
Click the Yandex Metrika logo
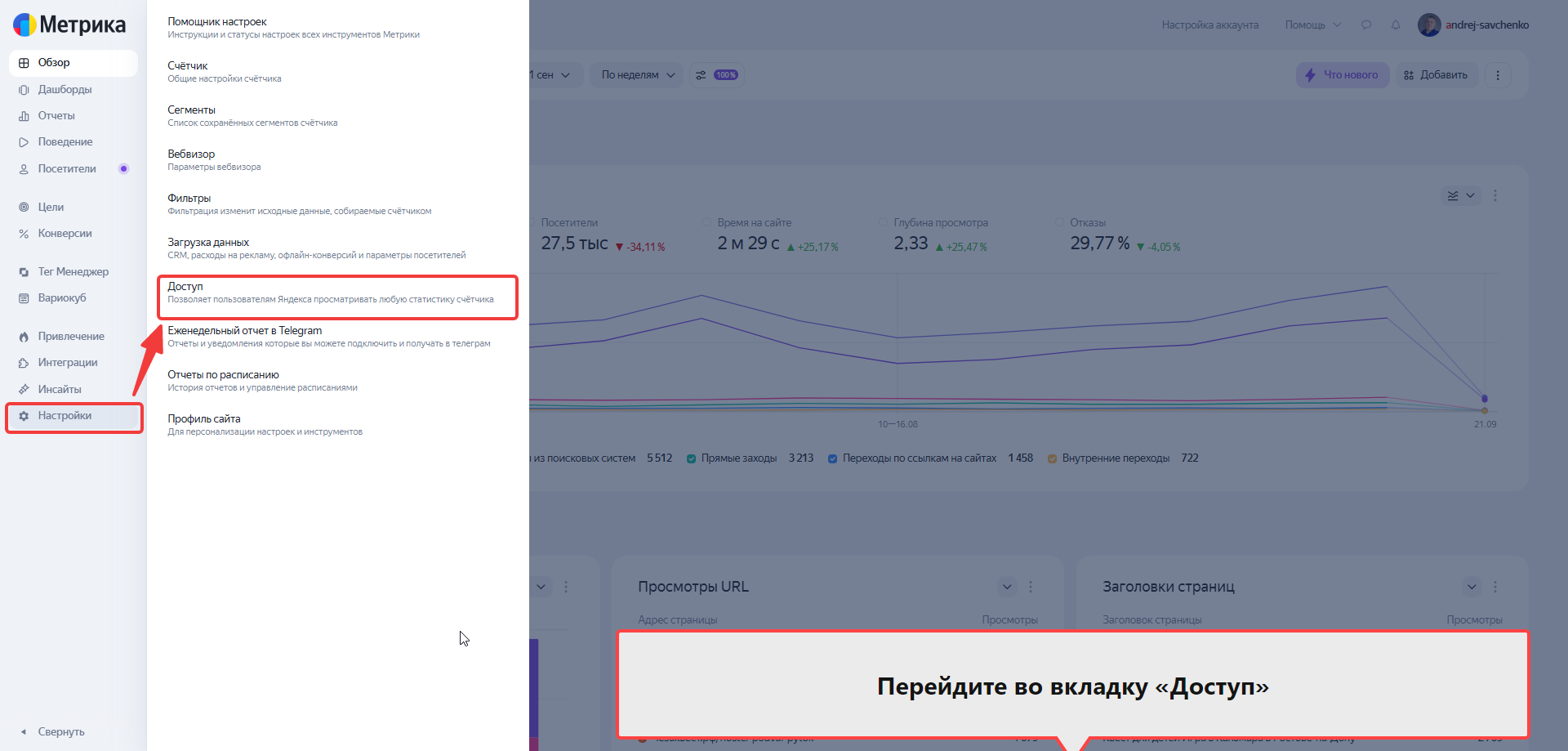tap(69, 25)
